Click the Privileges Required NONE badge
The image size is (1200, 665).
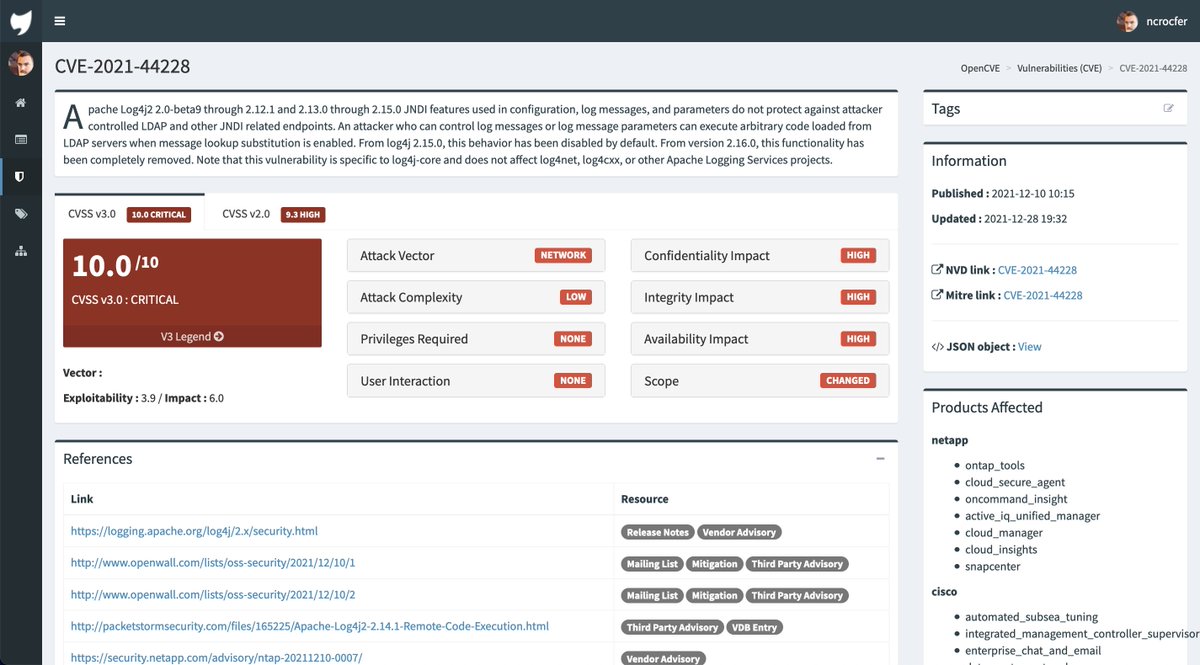coord(573,339)
